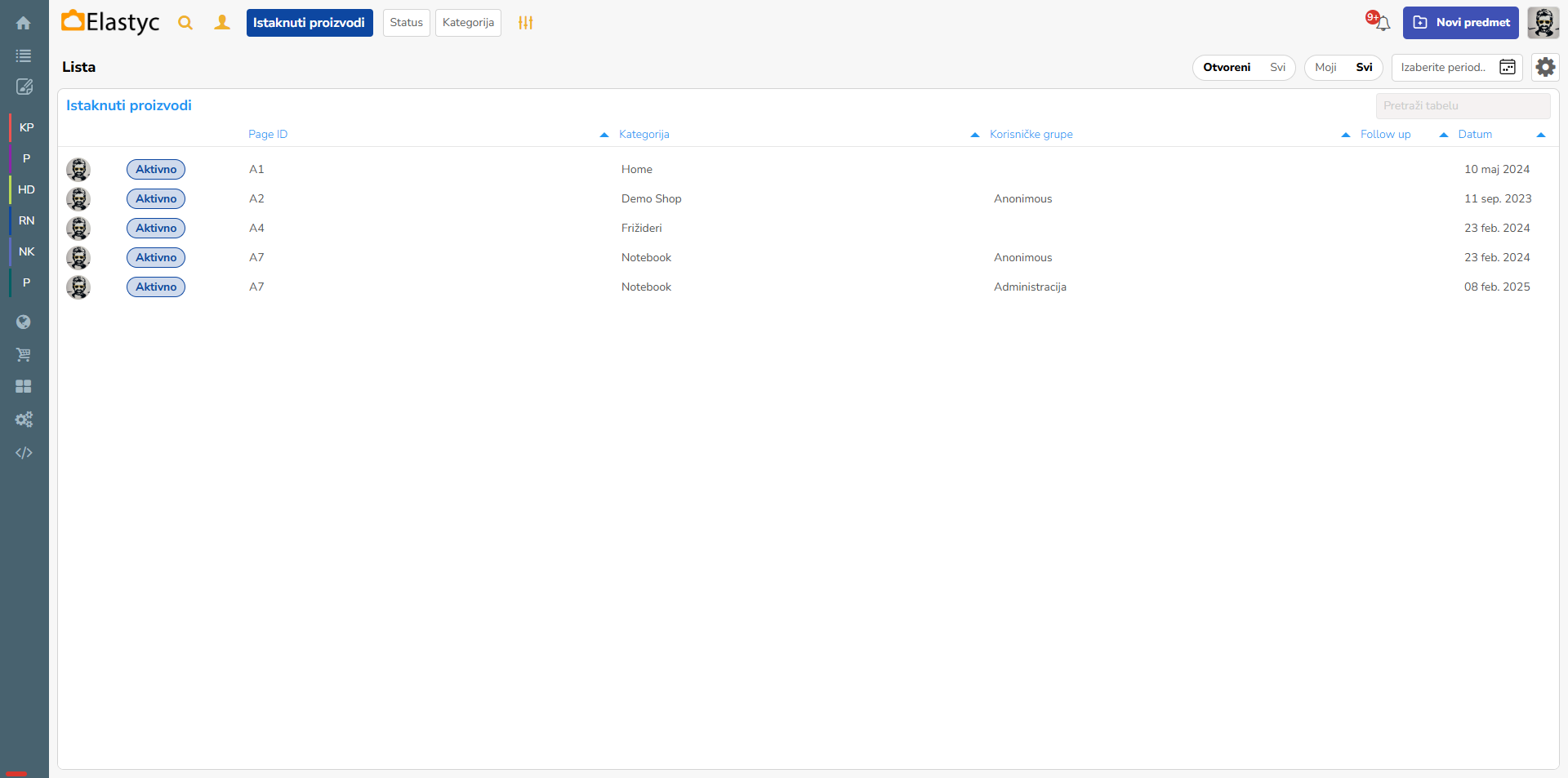Screen dimensions: 1568x778
Task: Switch filter to Otvoreni
Action: [1226, 67]
